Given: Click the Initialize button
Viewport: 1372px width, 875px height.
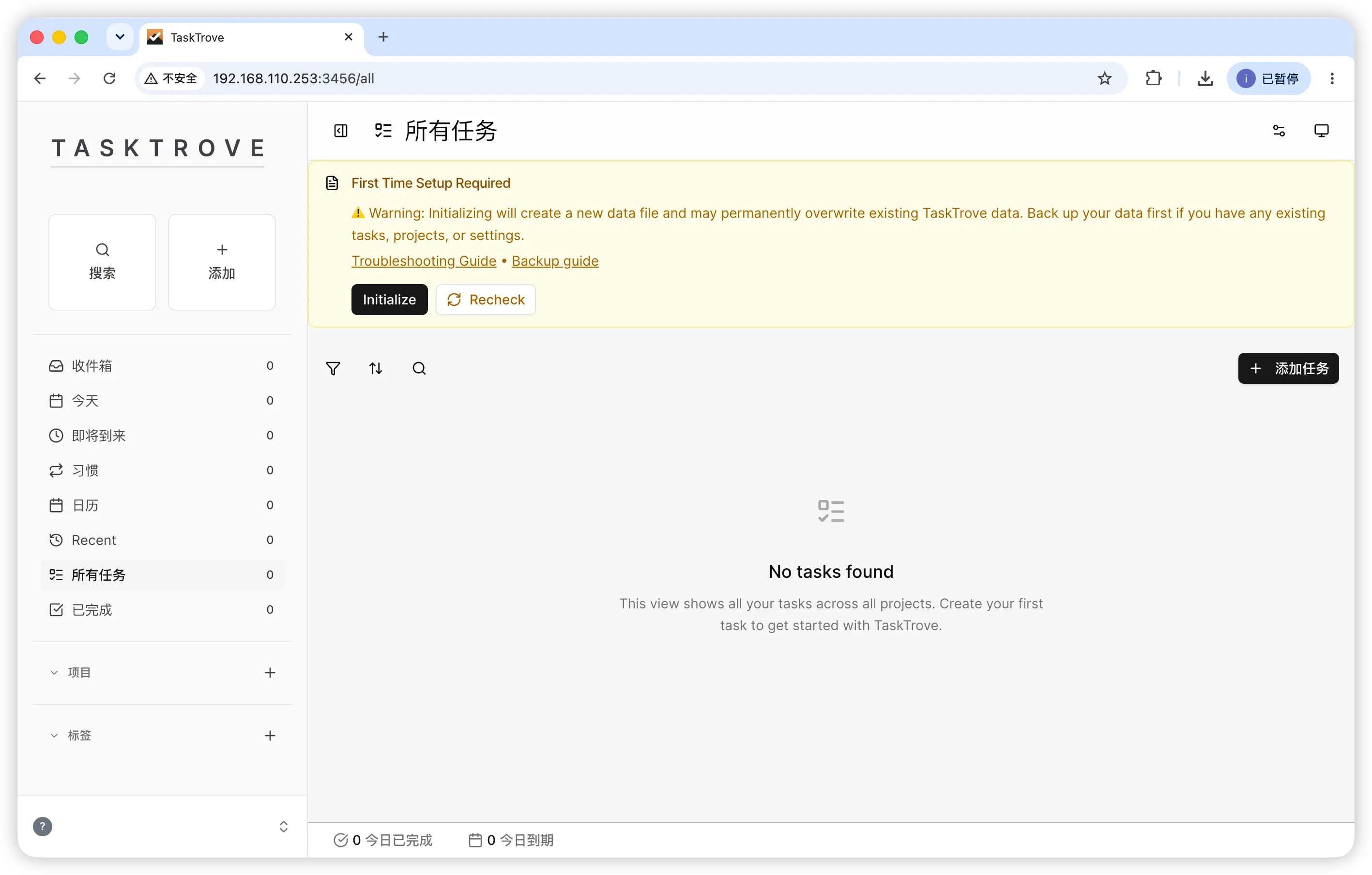Looking at the screenshot, I should click(389, 300).
